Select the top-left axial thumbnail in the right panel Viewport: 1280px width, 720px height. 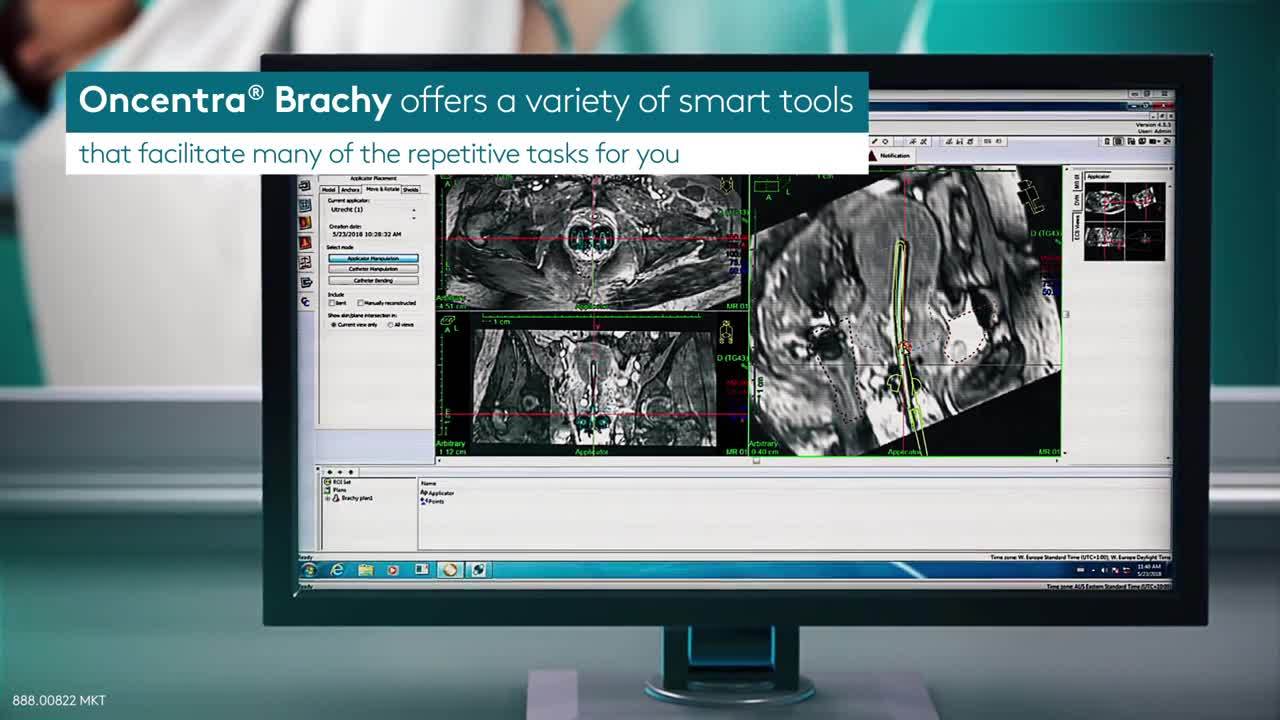point(1104,202)
